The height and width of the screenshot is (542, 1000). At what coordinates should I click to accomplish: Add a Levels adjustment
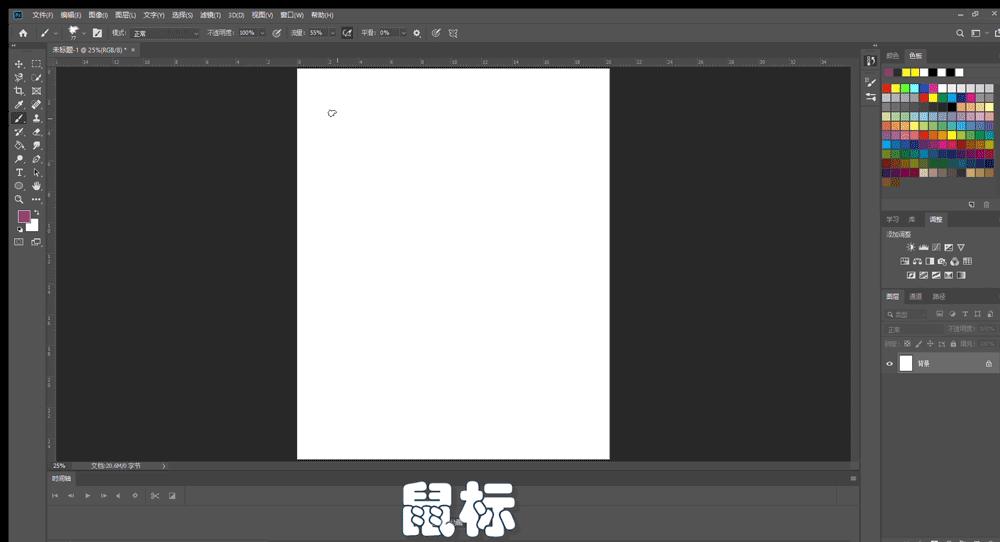923,247
